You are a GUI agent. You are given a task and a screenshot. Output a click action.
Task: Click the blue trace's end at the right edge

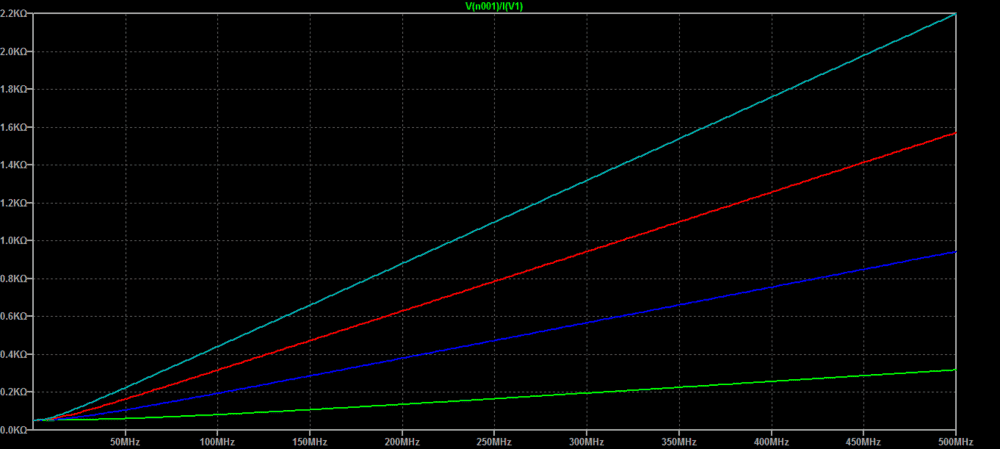955,252
